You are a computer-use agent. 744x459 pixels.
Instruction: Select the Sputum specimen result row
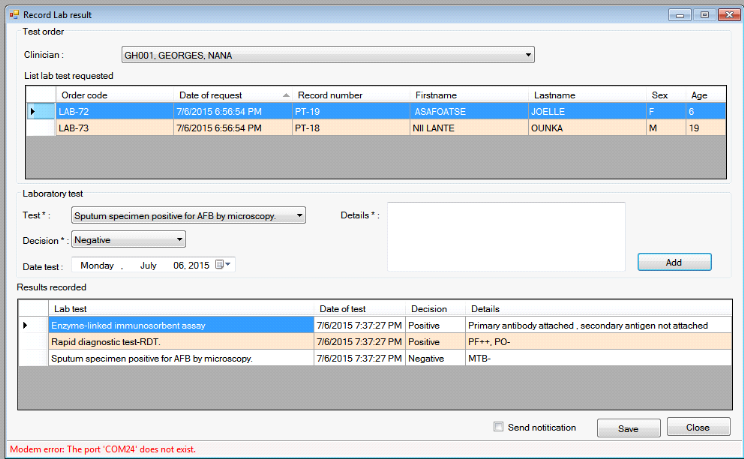(180, 357)
